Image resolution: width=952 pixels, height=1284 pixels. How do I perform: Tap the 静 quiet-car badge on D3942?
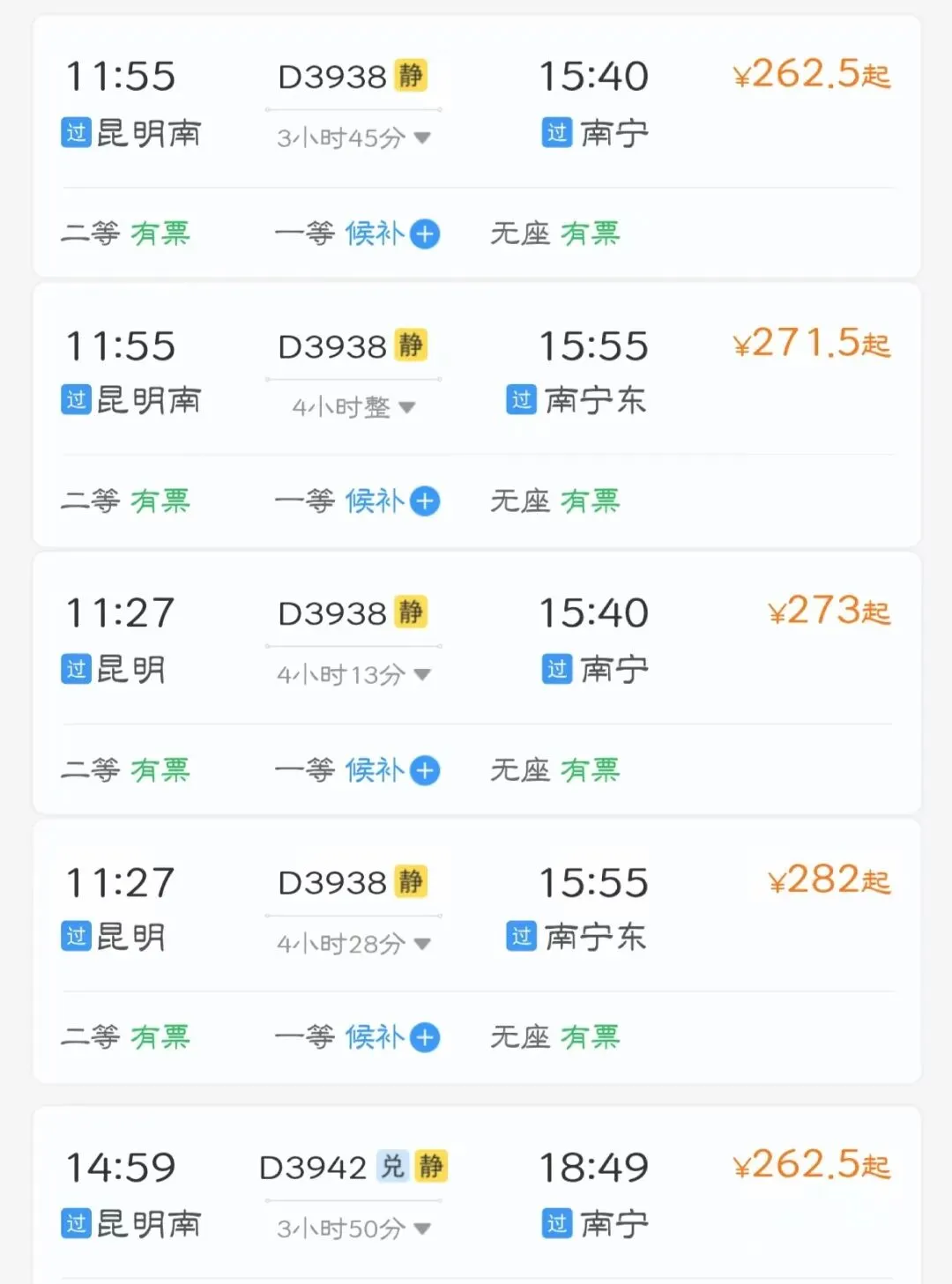(431, 1167)
